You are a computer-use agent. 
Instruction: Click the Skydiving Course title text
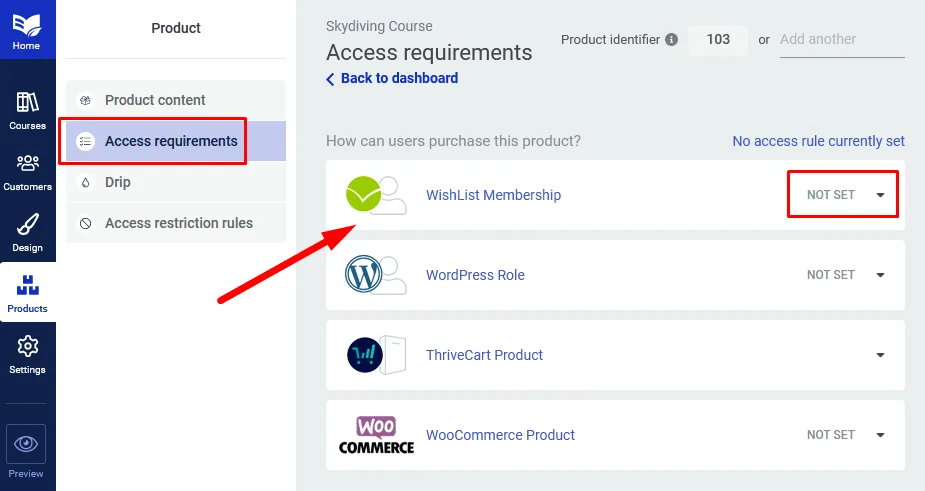pyautogui.click(x=379, y=26)
